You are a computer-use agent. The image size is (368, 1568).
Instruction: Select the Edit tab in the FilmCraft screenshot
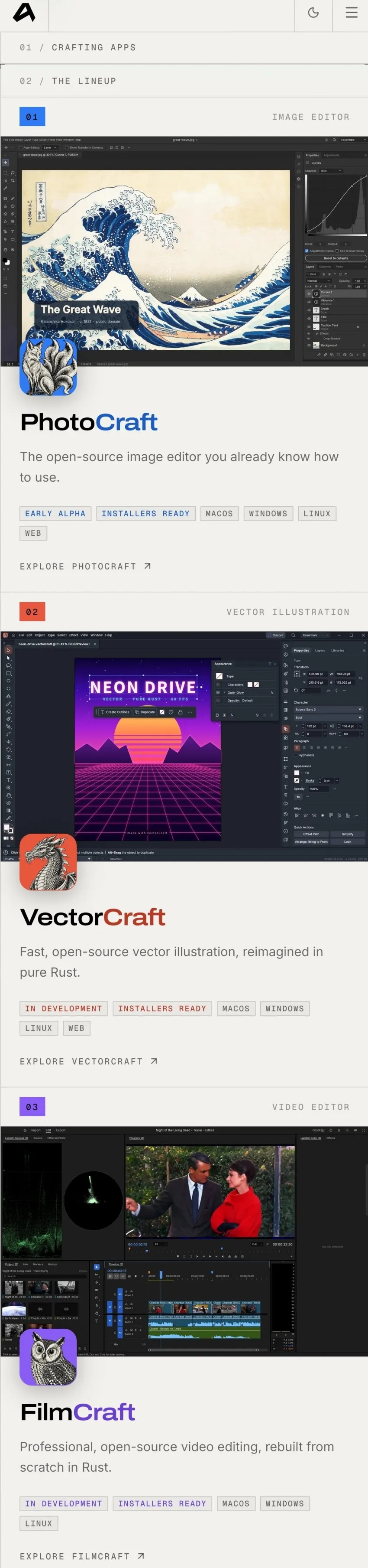(x=48, y=1130)
